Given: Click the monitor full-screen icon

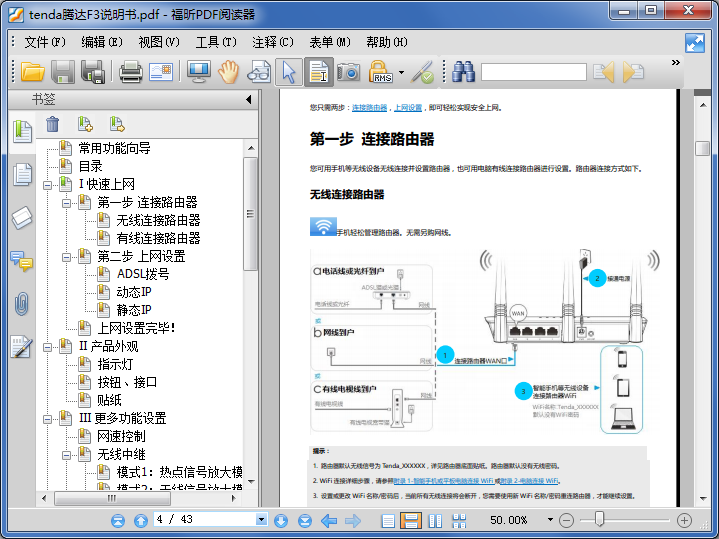Looking at the screenshot, I should pos(199,72).
